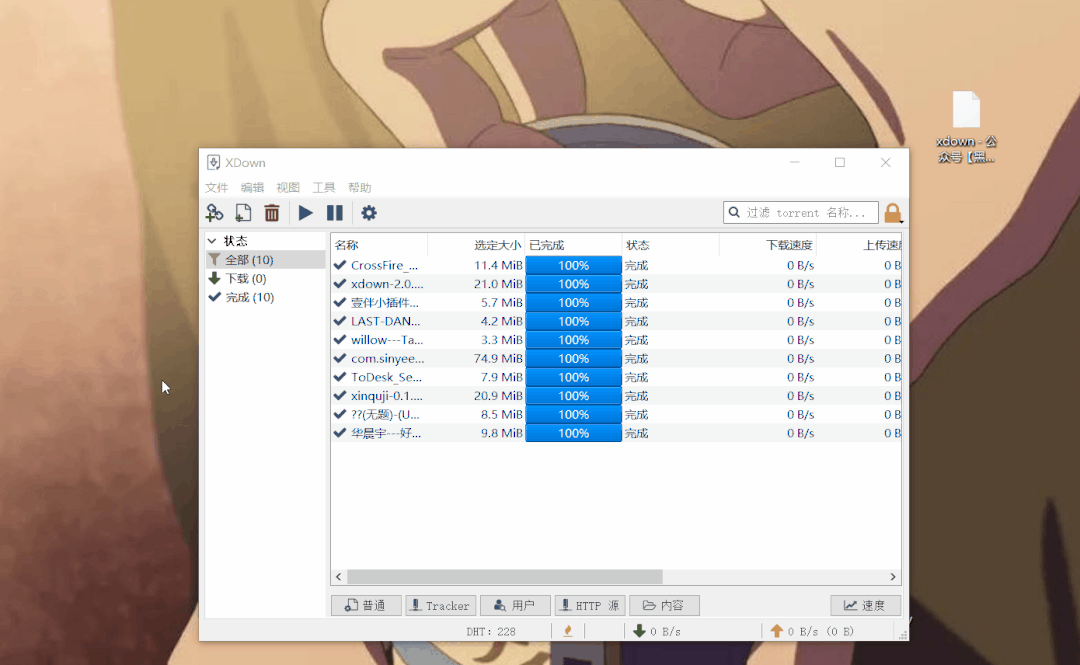Sort by 名称 column header
The image size is (1080, 665).
pos(380,245)
